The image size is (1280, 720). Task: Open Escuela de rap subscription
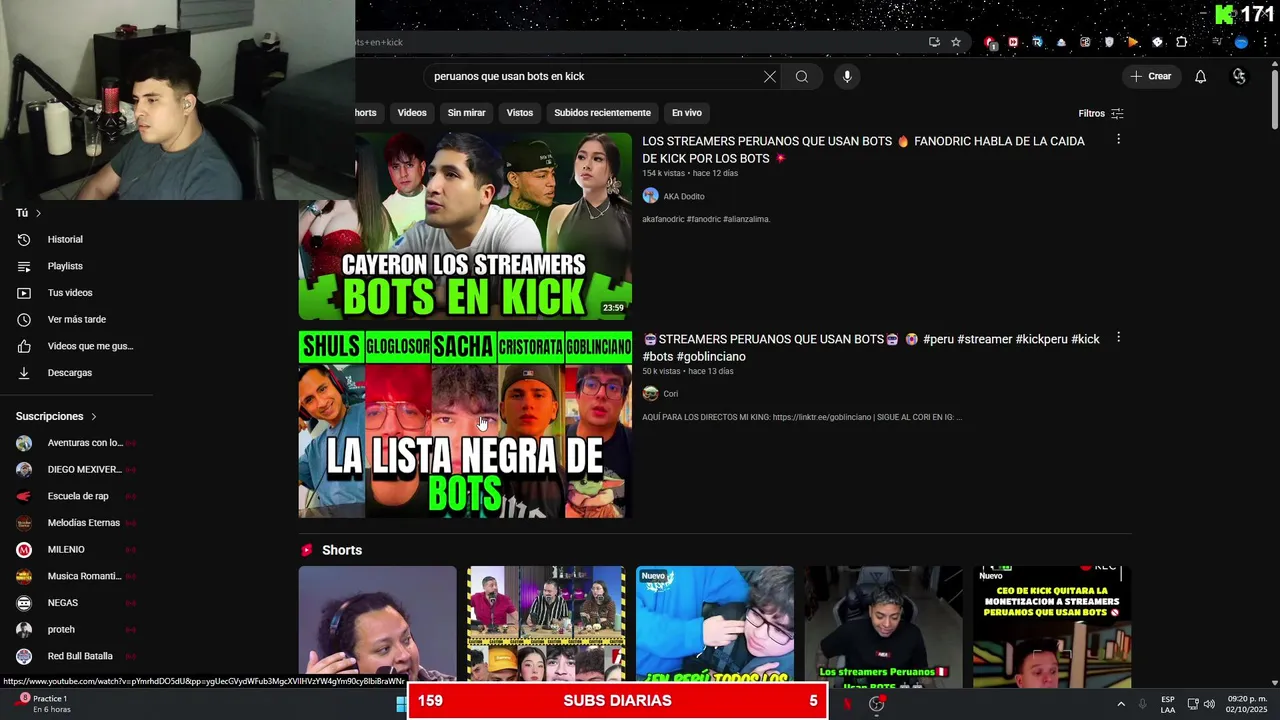point(76,496)
